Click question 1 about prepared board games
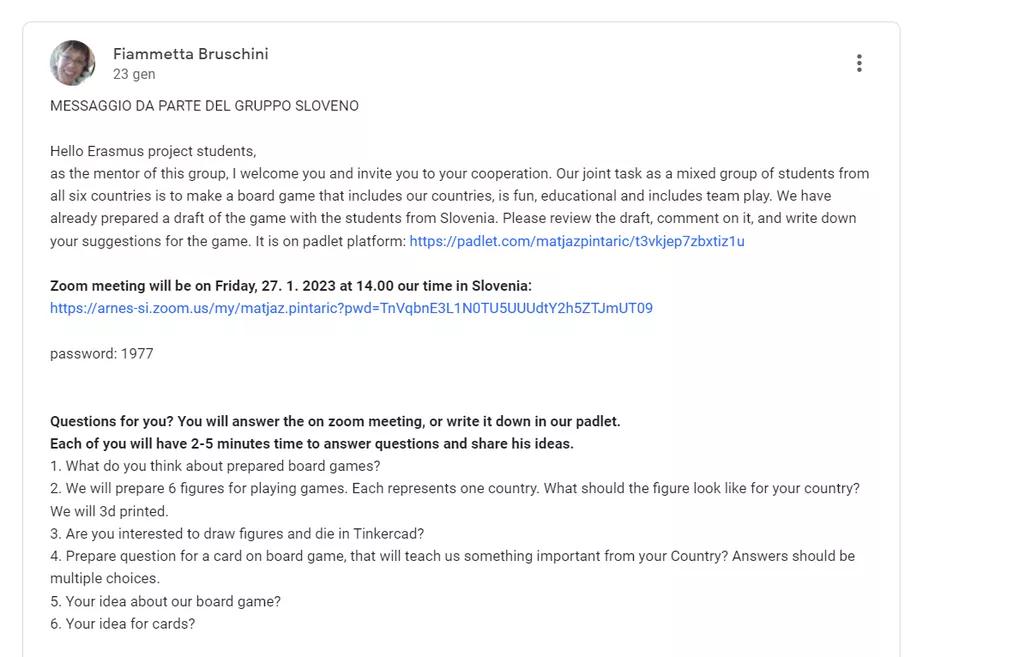Image resolution: width=1019 pixels, height=657 pixels. tap(215, 466)
